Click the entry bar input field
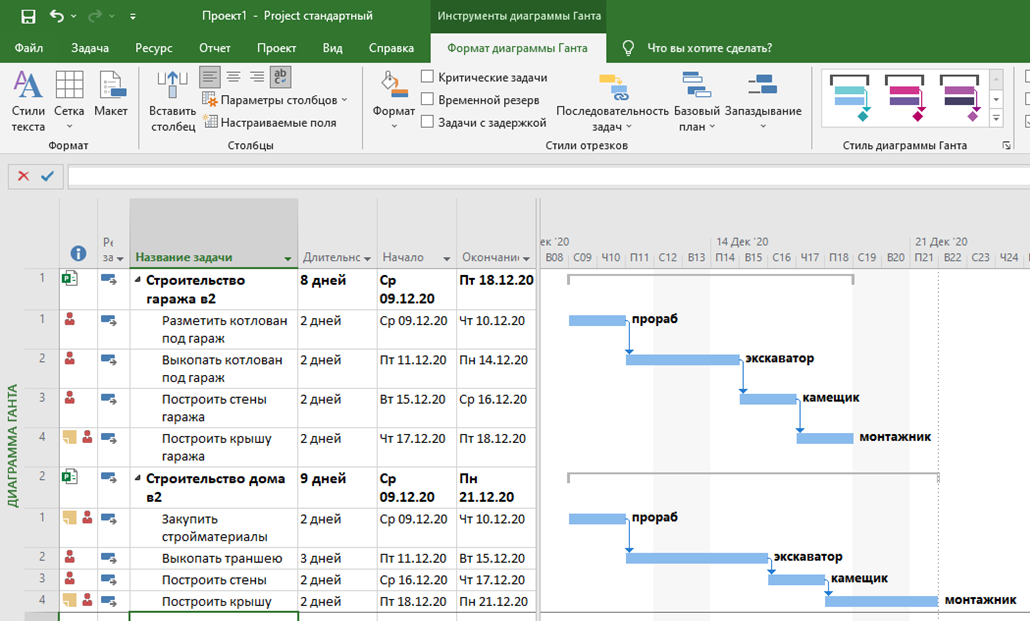The height and width of the screenshot is (621, 1030). click(x=549, y=176)
